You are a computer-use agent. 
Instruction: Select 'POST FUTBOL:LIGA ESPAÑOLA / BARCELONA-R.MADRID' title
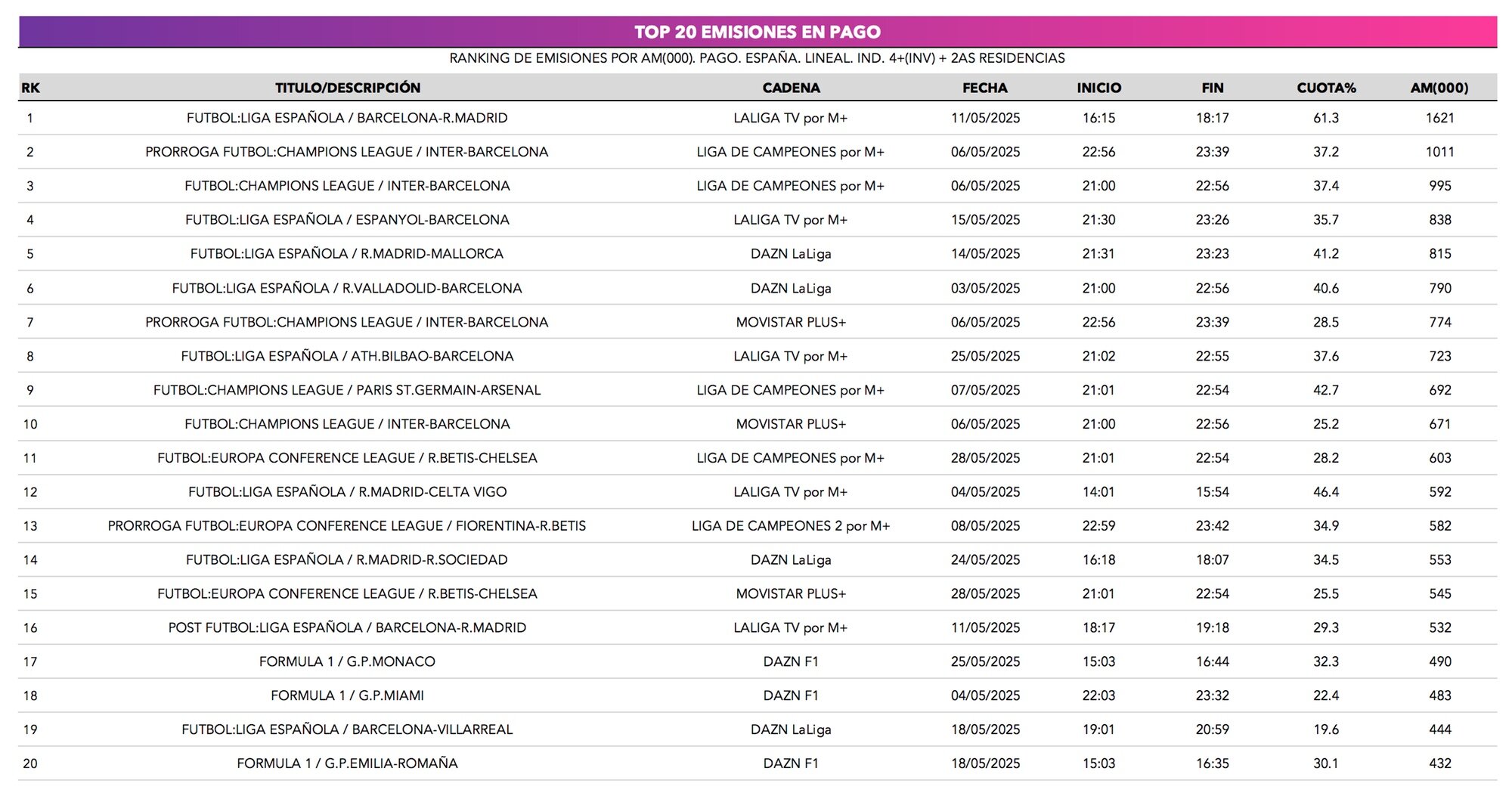(x=347, y=628)
